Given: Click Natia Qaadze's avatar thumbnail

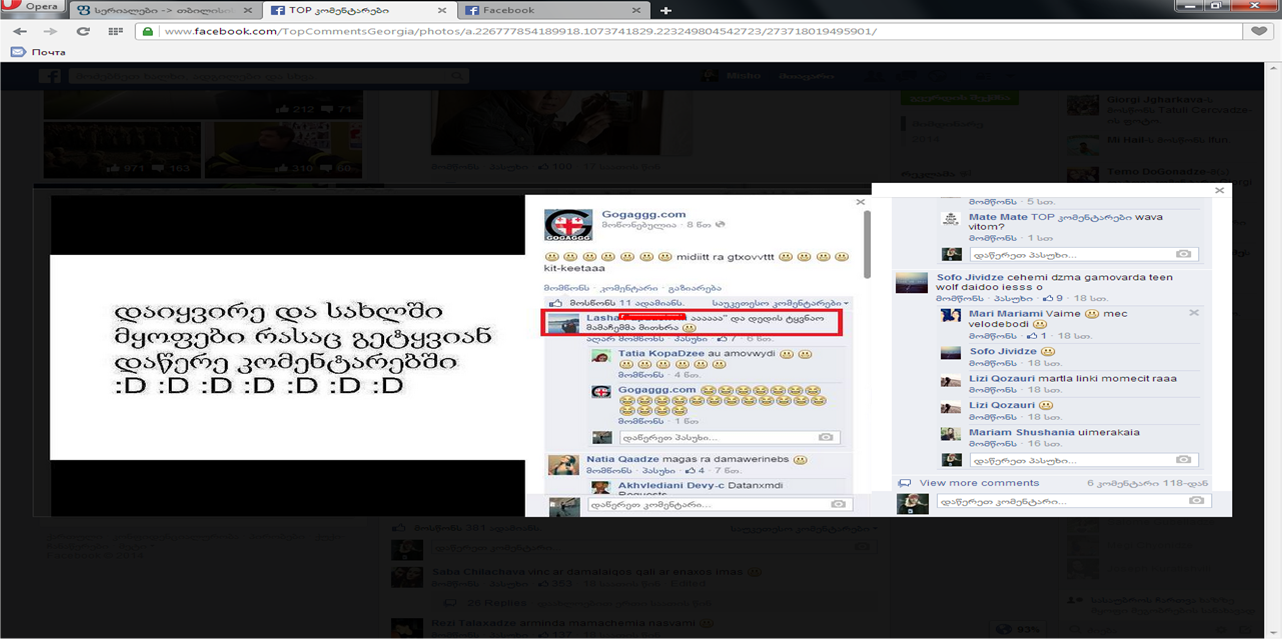Looking at the screenshot, I should 564,463.
